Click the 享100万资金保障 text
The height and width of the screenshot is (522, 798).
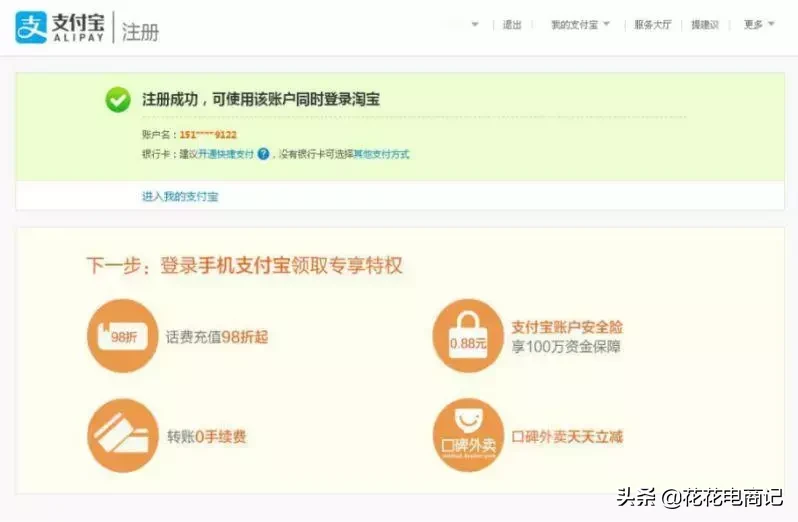pos(566,347)
